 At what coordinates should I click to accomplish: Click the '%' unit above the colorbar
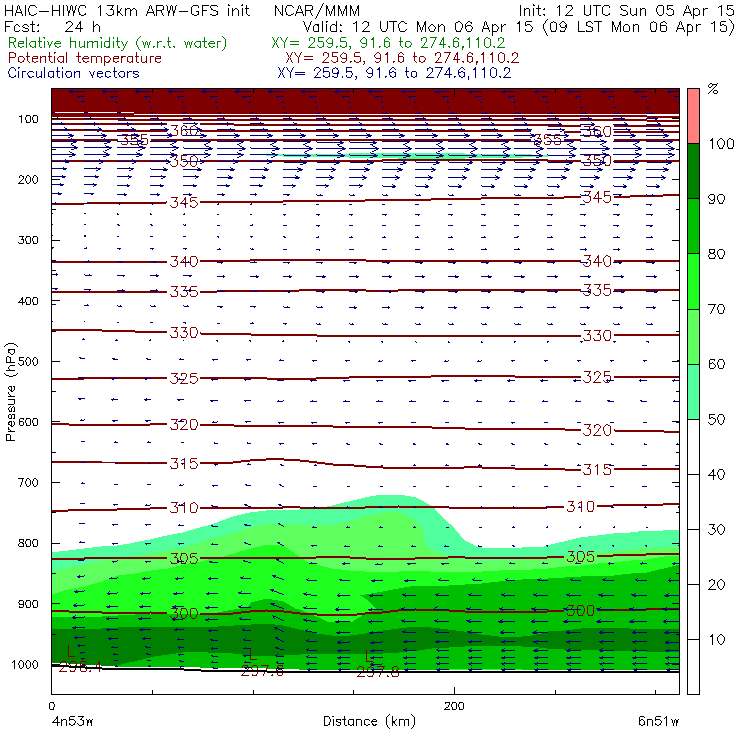(x=713, y=89)
